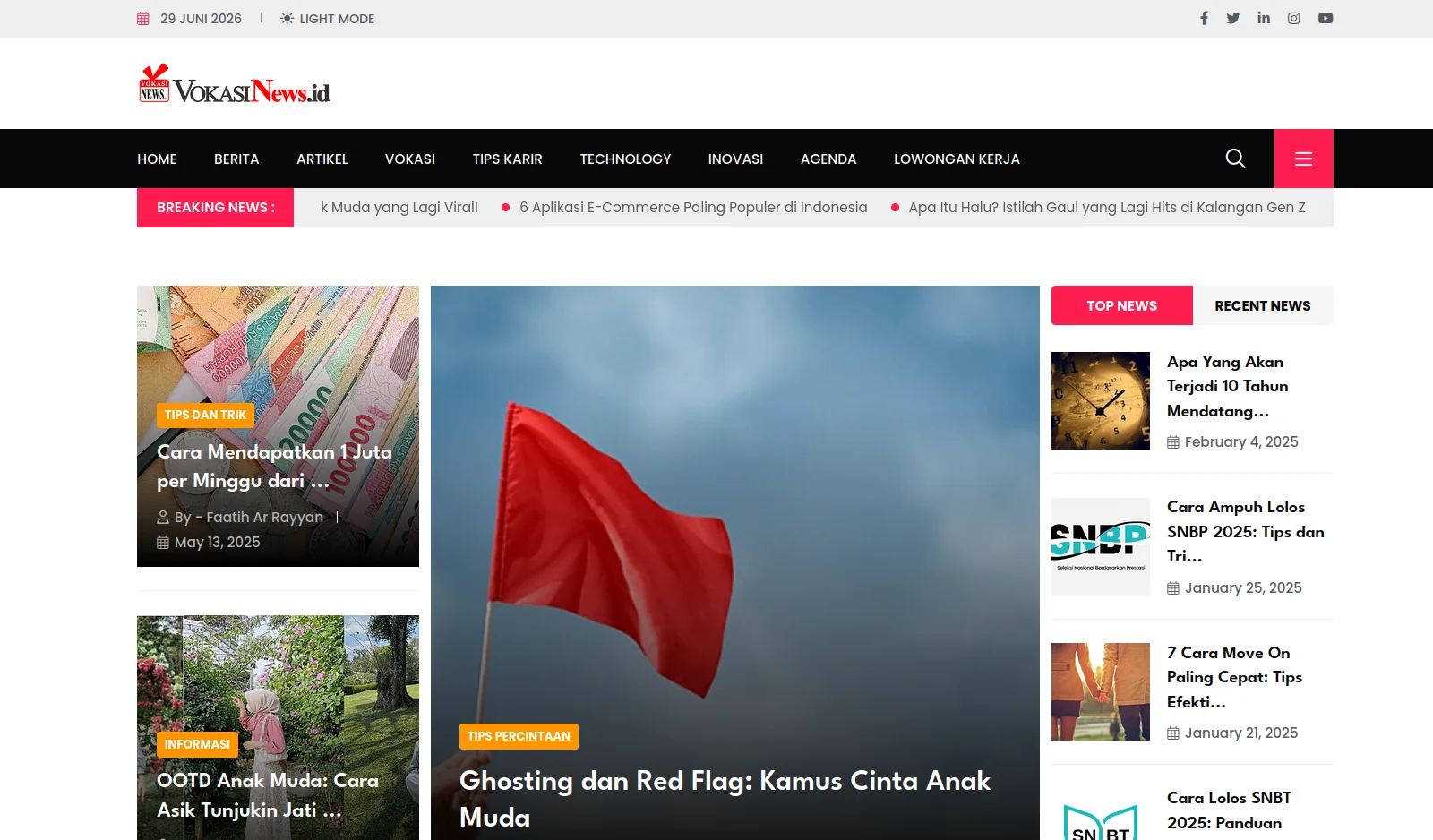1433x840 pixels.
Task: Click the calendar icon beside top date
Action: (x=143, y=19)
